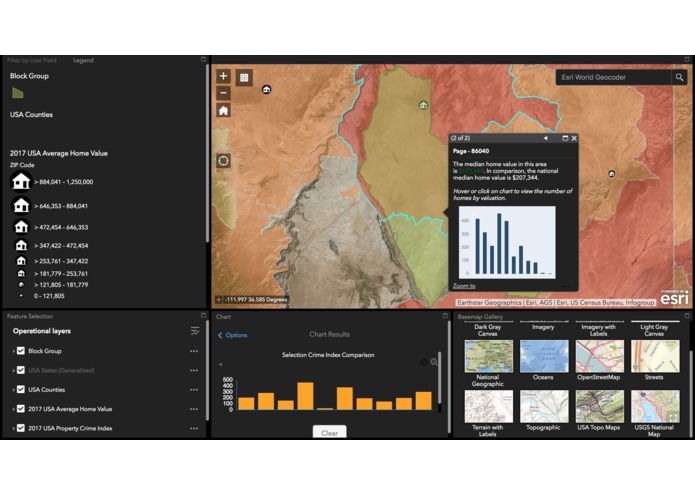Screen dimensions: 695x494
Task: Expand 2017 USA Property Crime Index row
Action: coord(14,428)
